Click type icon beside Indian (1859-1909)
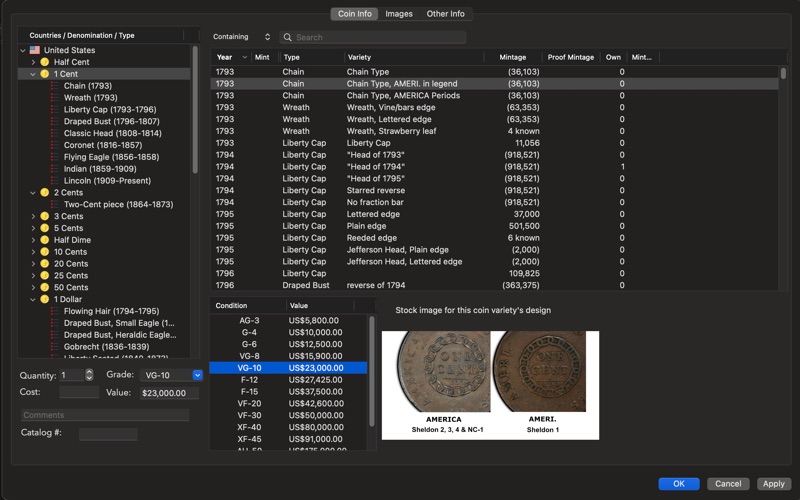The image size is (800, 500). (55, 169)
